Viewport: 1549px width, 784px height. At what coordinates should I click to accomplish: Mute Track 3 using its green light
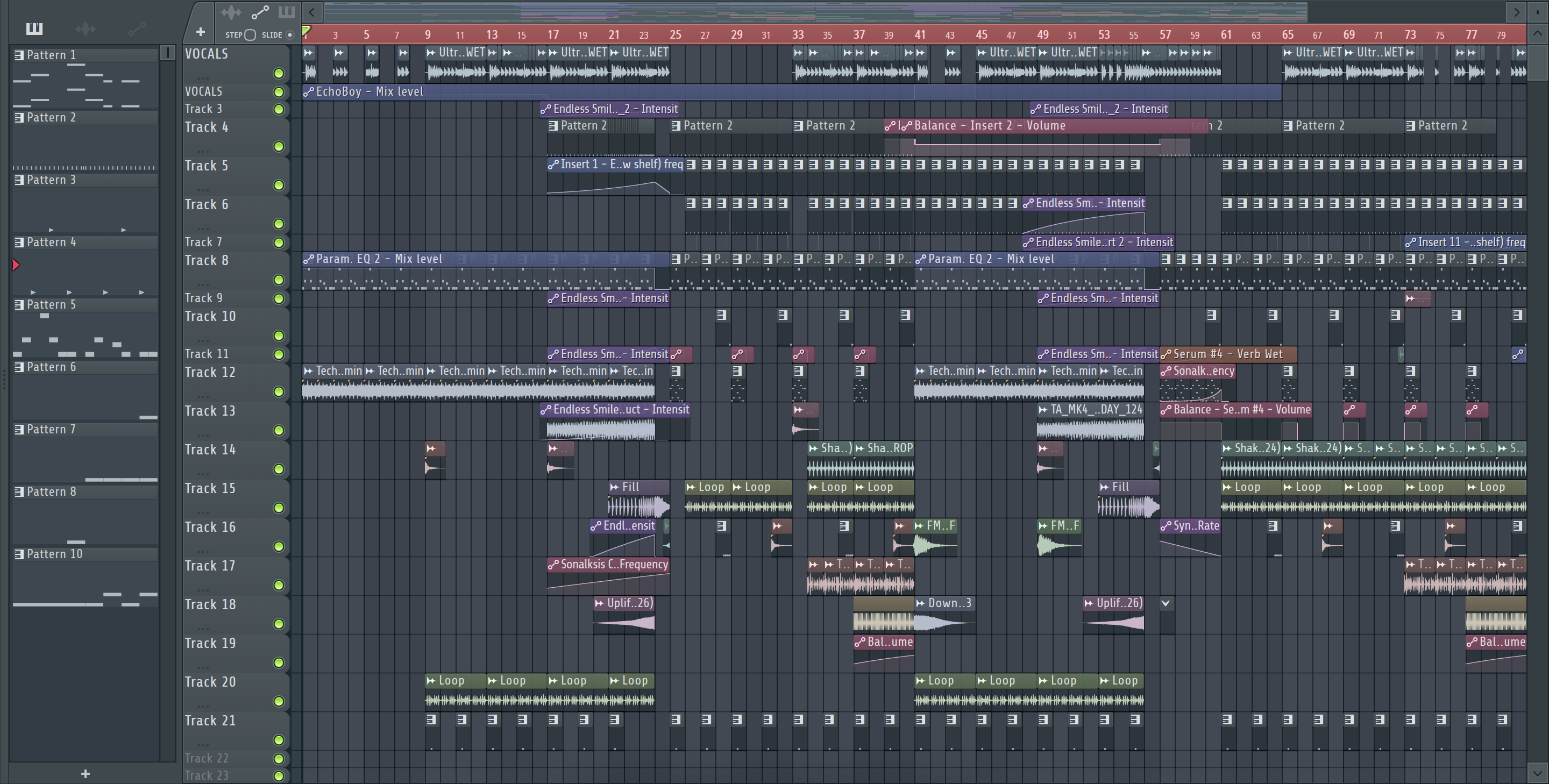pos(279,109)
